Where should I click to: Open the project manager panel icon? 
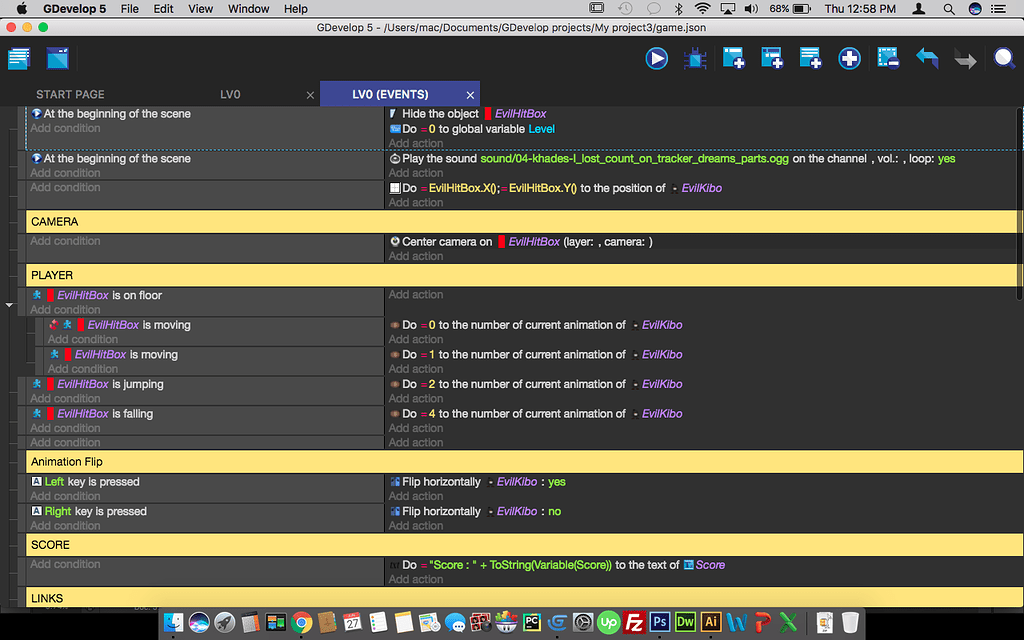19,59
